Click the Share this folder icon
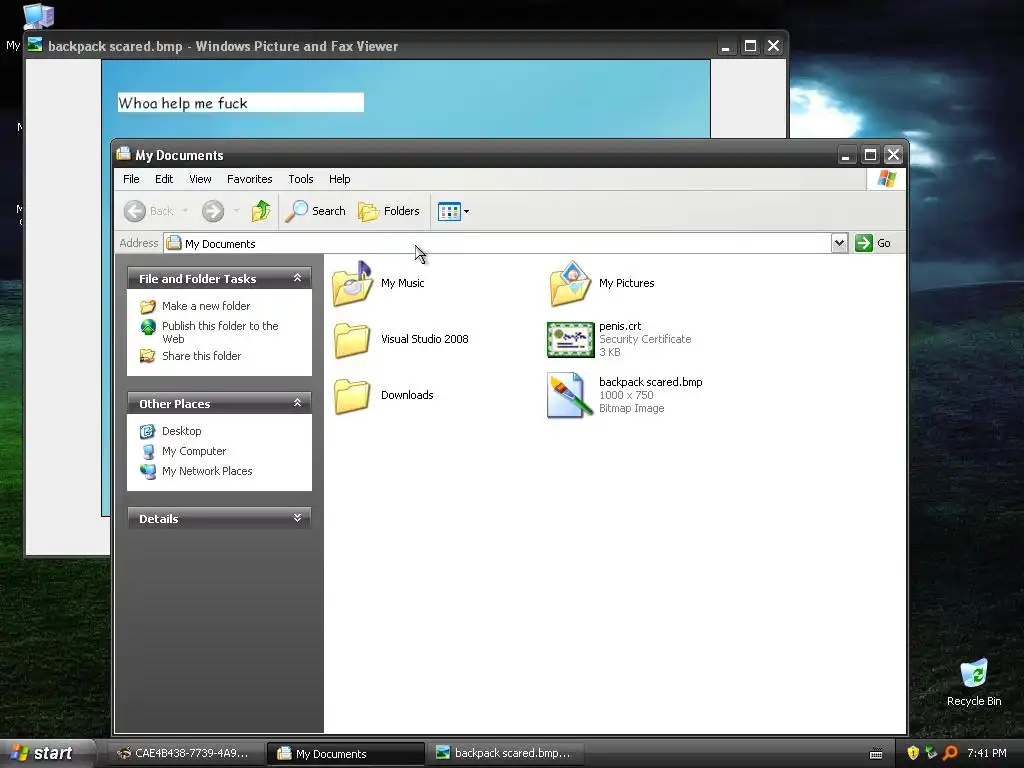This screenshot has height=768, width=1024. pyautogui.click(x=148, y=356)
